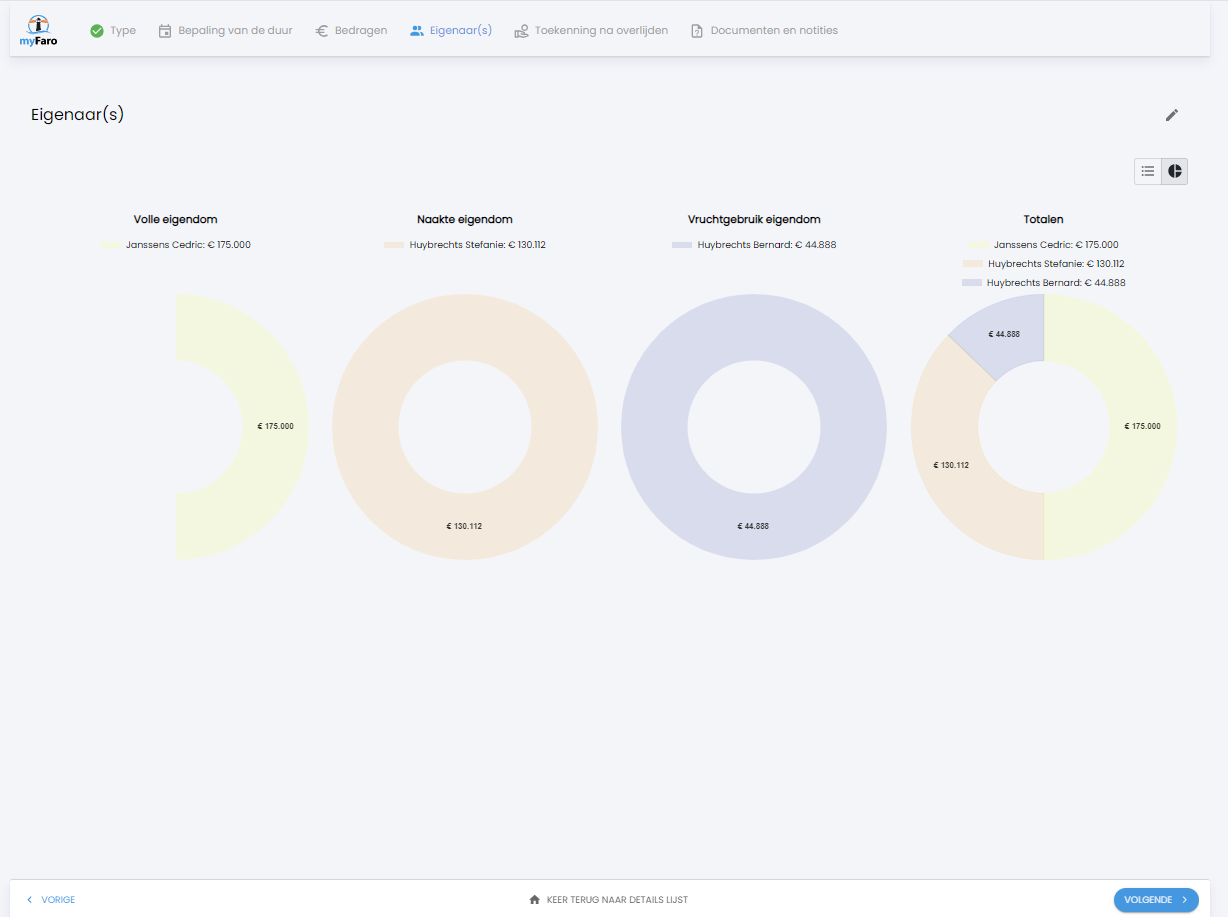Click the calendar icon for Bepaling van de duur
Image resolution: width=1228 pixels, height=917 pixels.
[x=165, y=31]
